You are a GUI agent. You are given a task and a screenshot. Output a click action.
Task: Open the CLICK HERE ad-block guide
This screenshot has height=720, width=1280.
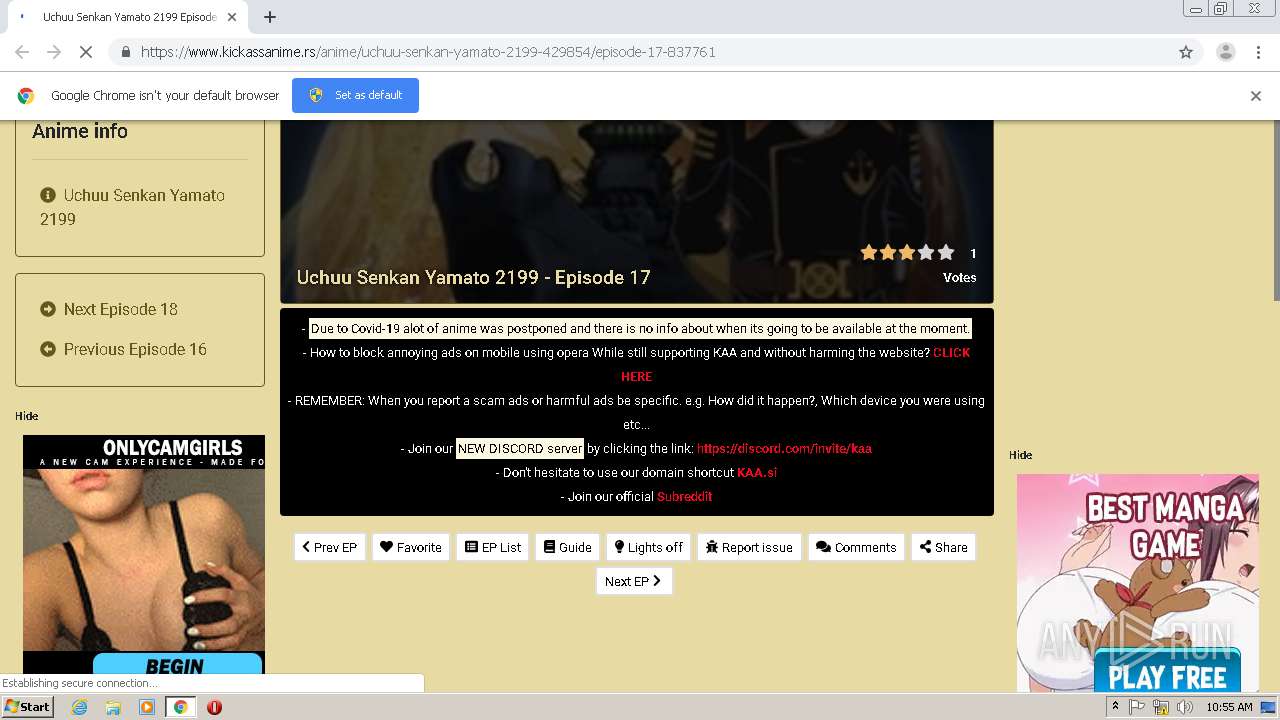point(795,364)
